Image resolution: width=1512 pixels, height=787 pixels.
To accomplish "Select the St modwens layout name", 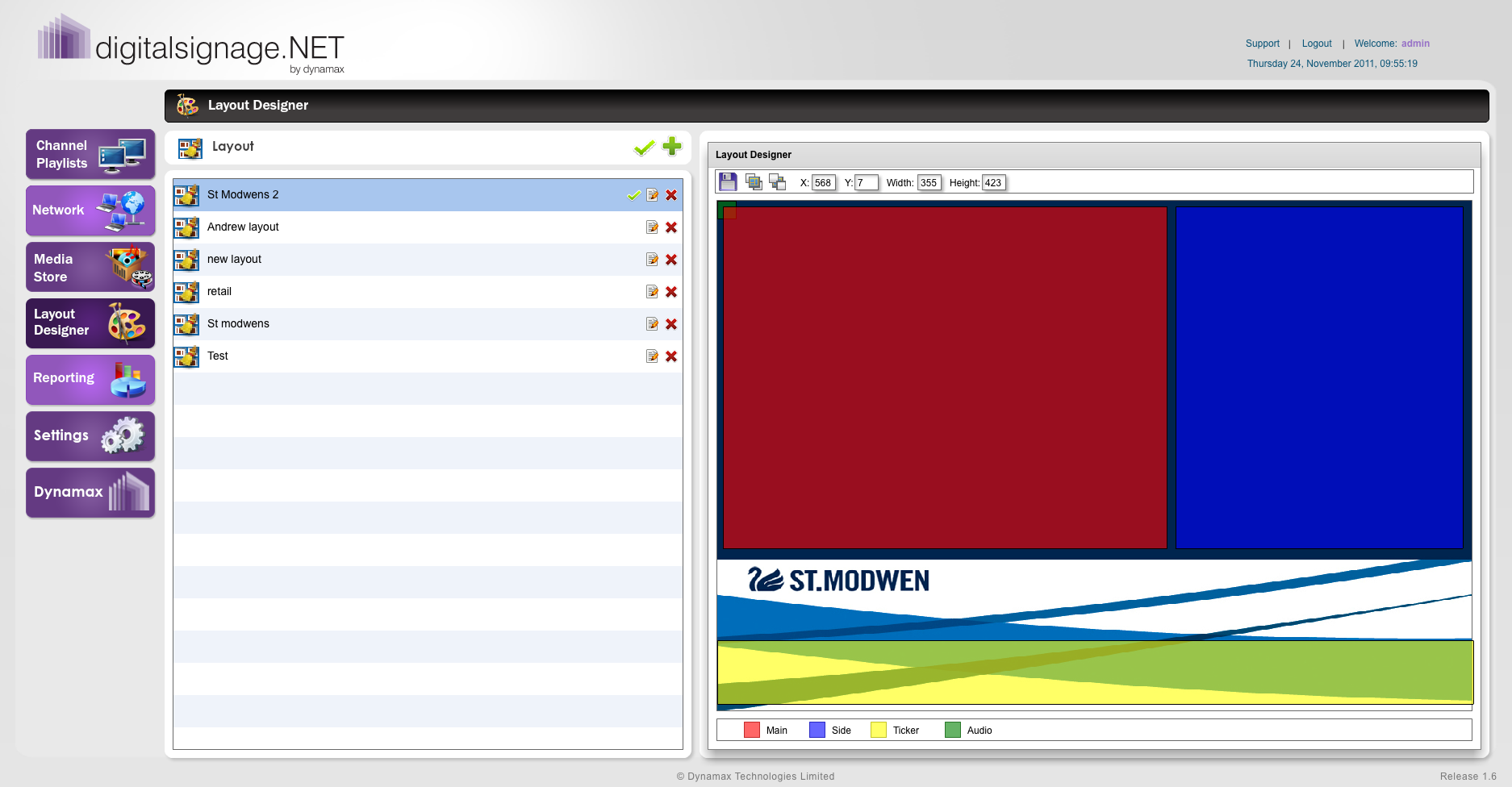I will (x=238, y=323).
